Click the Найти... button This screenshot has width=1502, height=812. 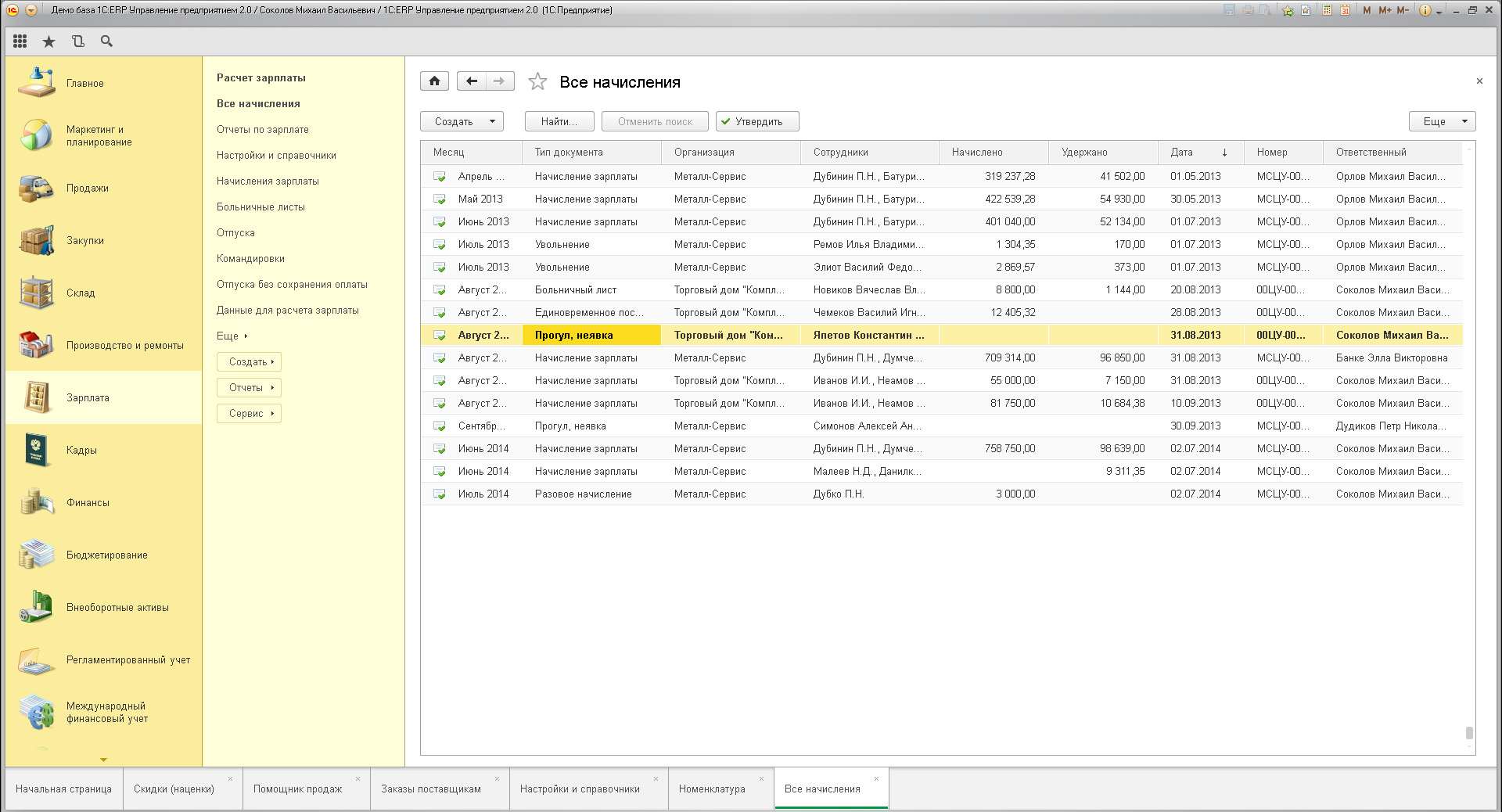(559, 121)
